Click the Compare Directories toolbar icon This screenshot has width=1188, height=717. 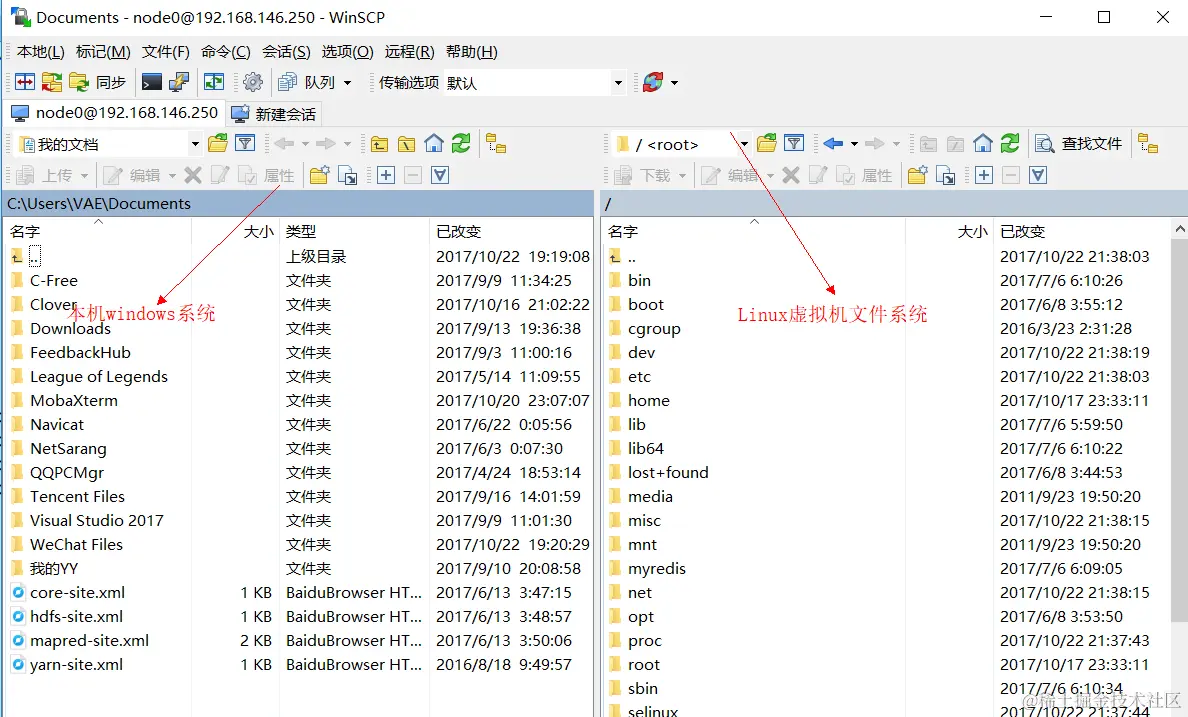pos(25,82)
